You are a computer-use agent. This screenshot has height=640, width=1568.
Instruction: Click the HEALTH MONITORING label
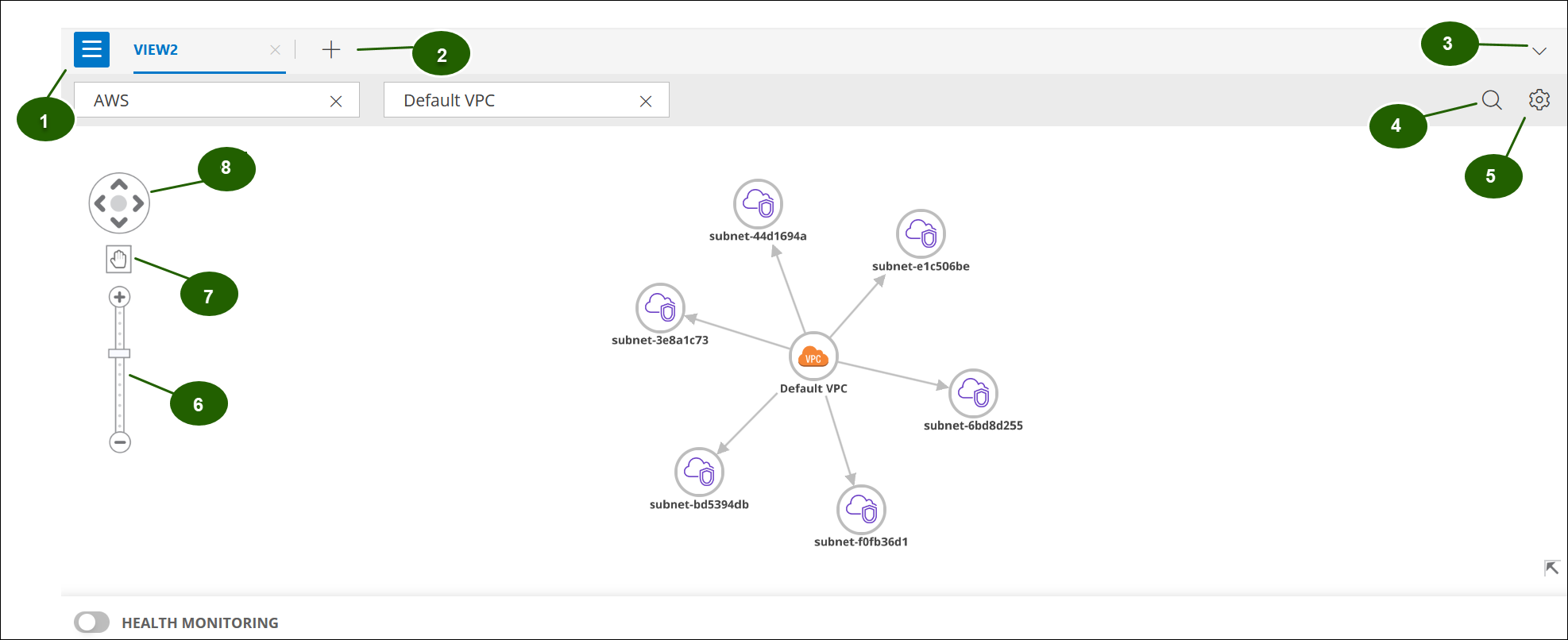(x=200, y=623)
